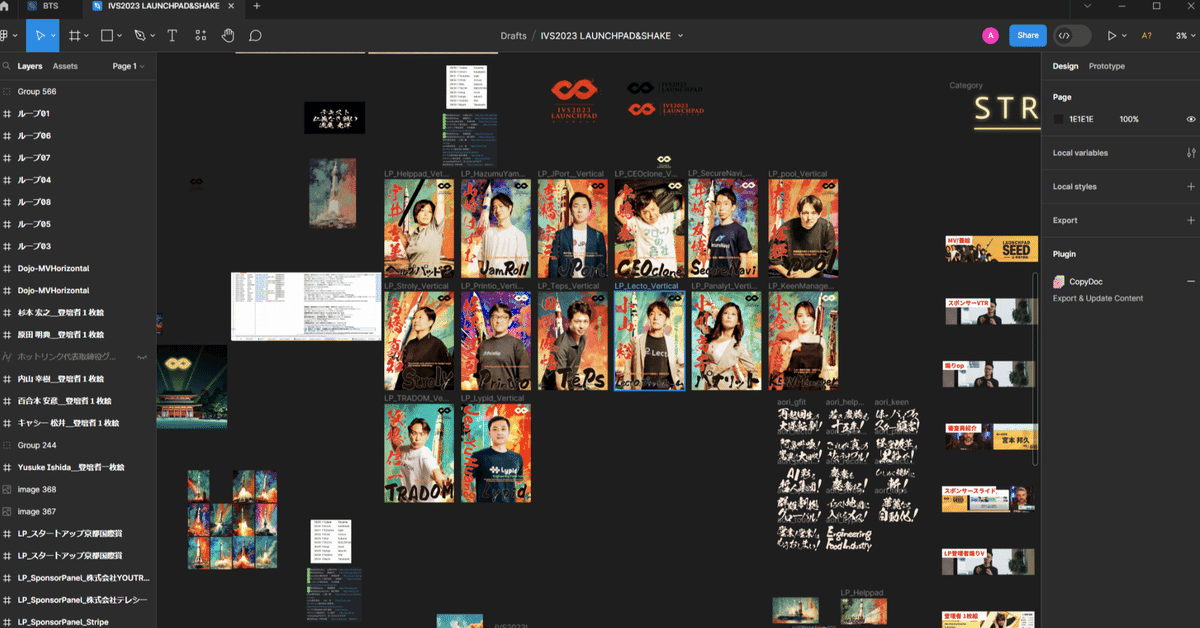Image resolution: width=1200 pixels, height=628 pixels.
Task: Select the LP_Lecto_Vertical frame on canvas
Action: tap(649, 341)
